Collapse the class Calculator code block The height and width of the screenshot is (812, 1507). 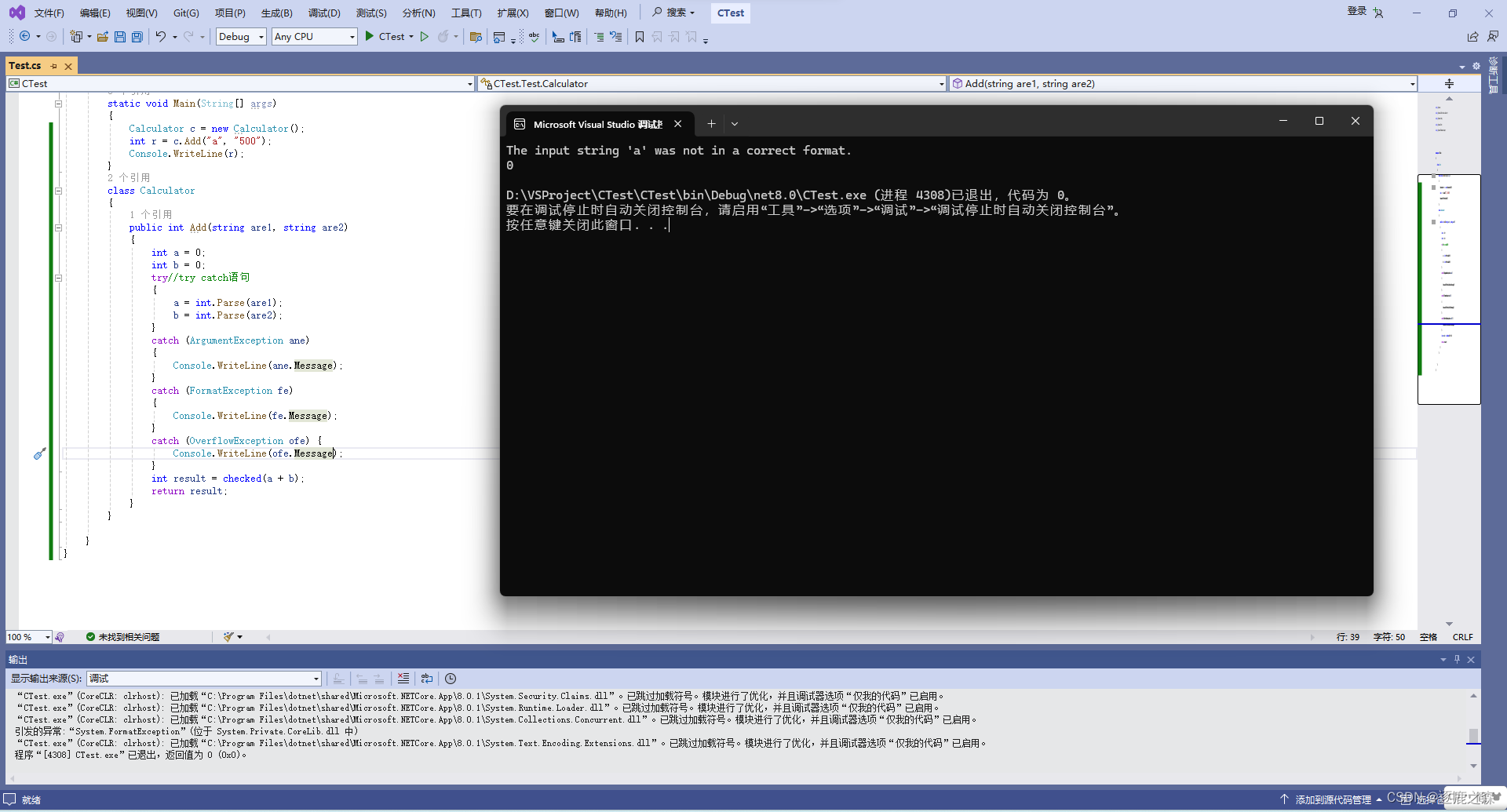pos(58,191)
